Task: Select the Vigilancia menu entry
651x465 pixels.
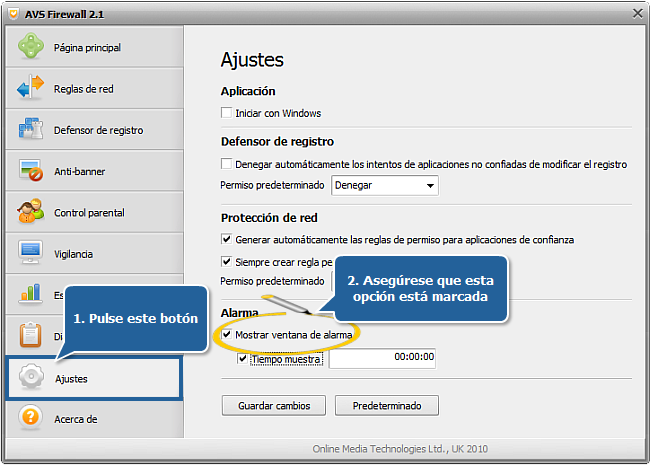Action: click(94, 253)
